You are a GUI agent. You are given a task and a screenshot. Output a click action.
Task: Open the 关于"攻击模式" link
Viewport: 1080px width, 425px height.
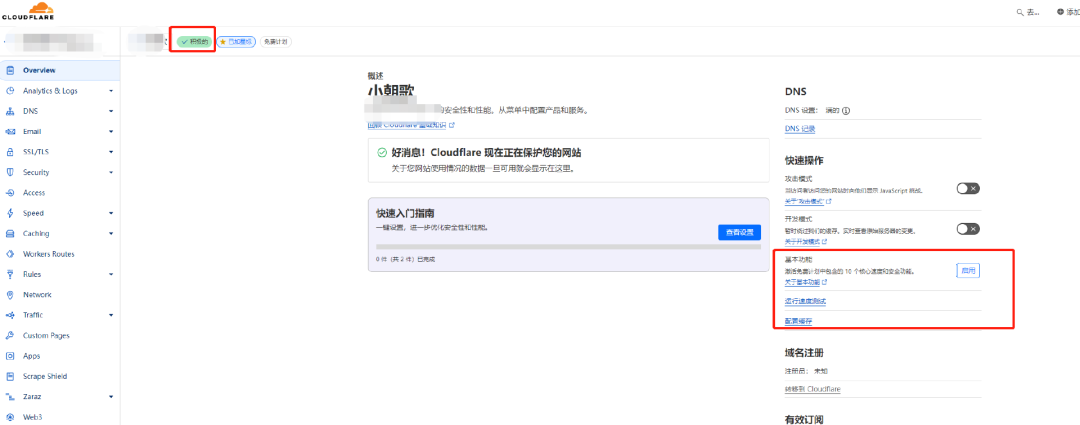(x=808, y=201)
